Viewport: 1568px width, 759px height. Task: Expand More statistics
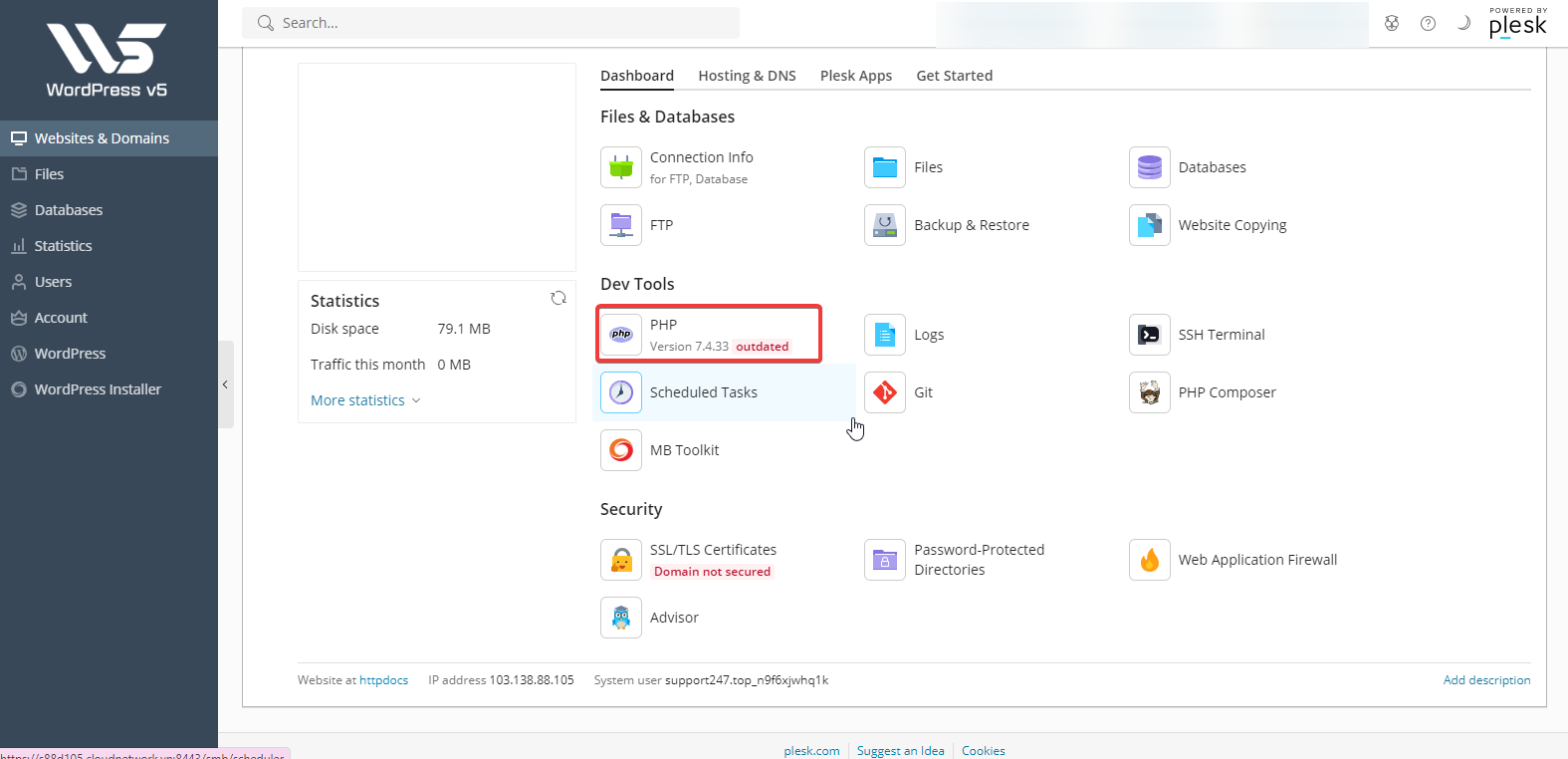click(365, 400)
